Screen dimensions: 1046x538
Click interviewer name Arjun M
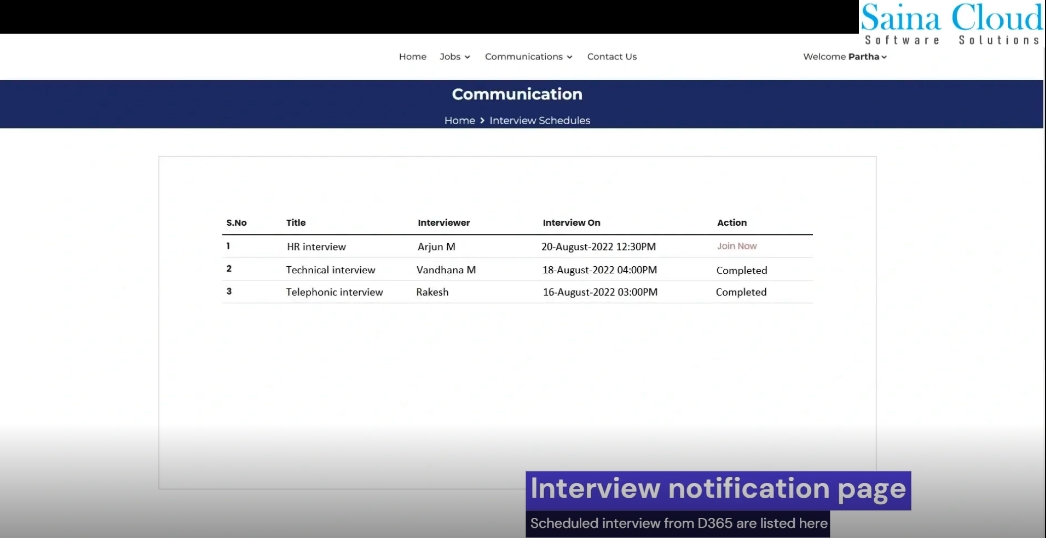coord(436,247)
